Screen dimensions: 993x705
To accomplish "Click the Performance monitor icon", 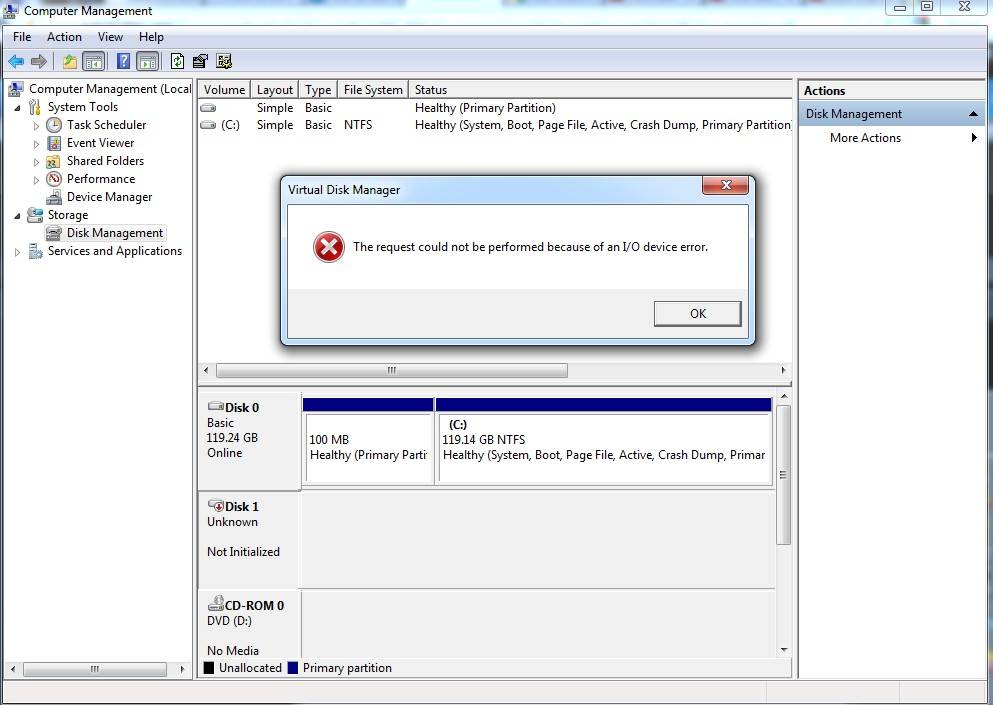I will (x=54, y=179).
